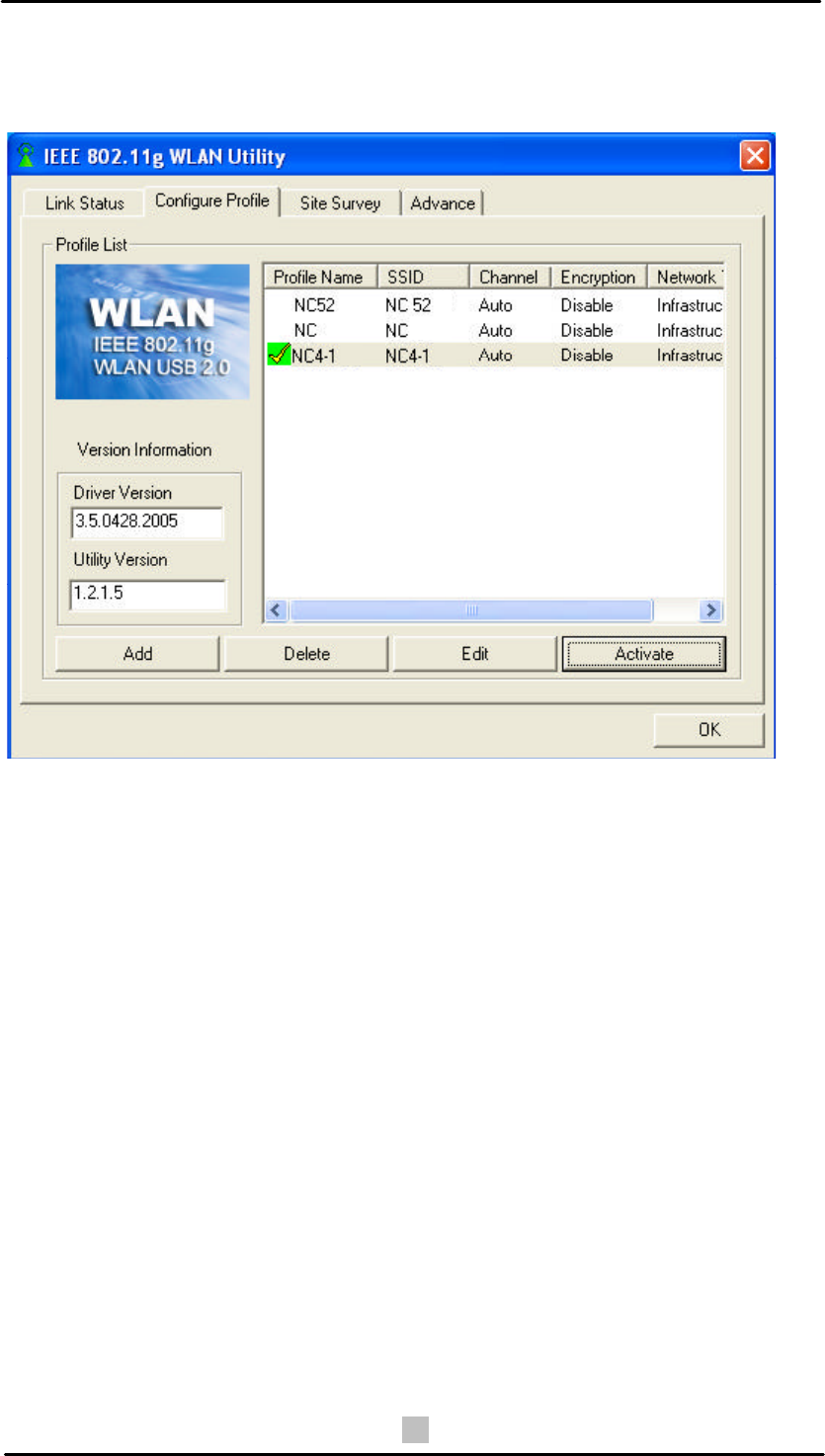Click the right arrow of horizontal scrollbar

(x=708, y=610)
